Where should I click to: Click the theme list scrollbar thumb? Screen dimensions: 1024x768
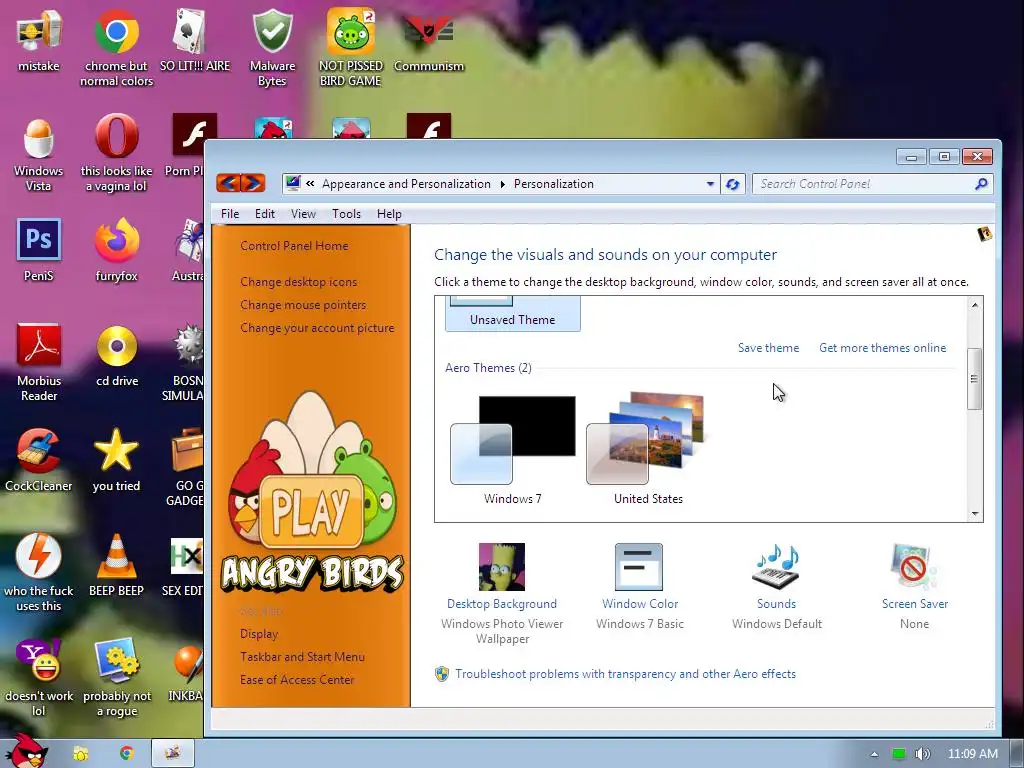[x=974, y=379]
